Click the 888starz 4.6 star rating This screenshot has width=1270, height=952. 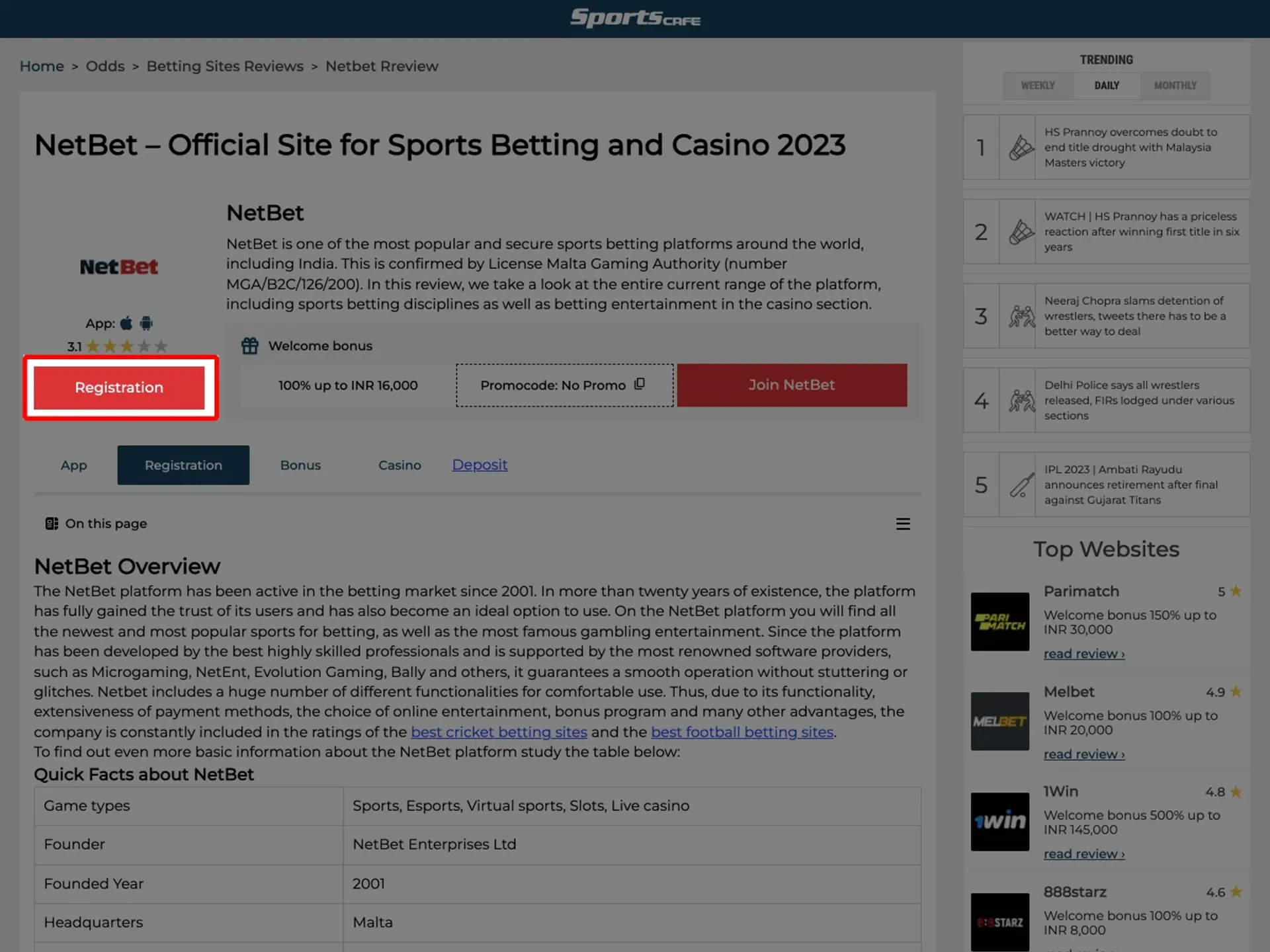(1224, 892)
